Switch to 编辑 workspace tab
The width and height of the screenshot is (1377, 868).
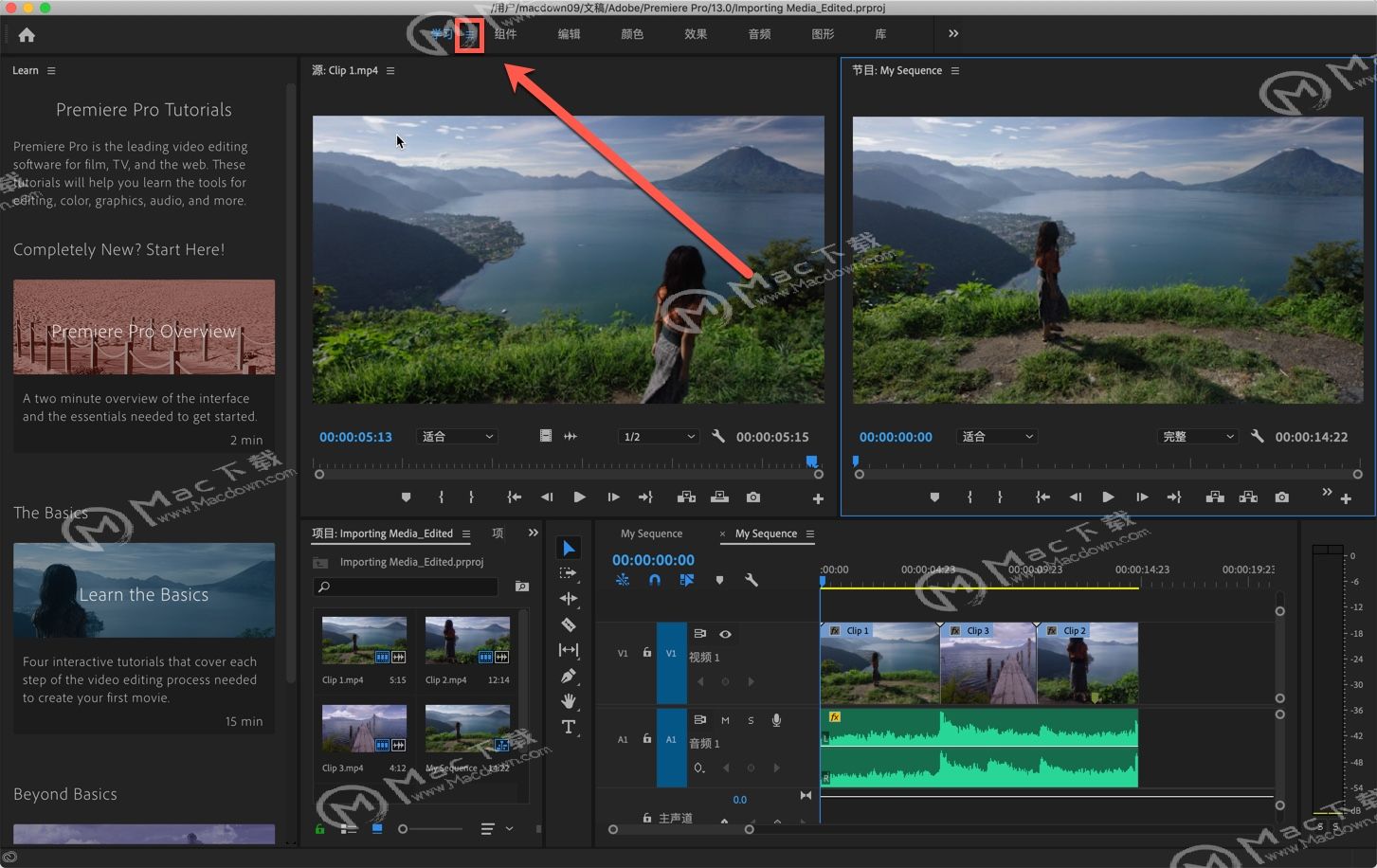click(x=569, y=34)
